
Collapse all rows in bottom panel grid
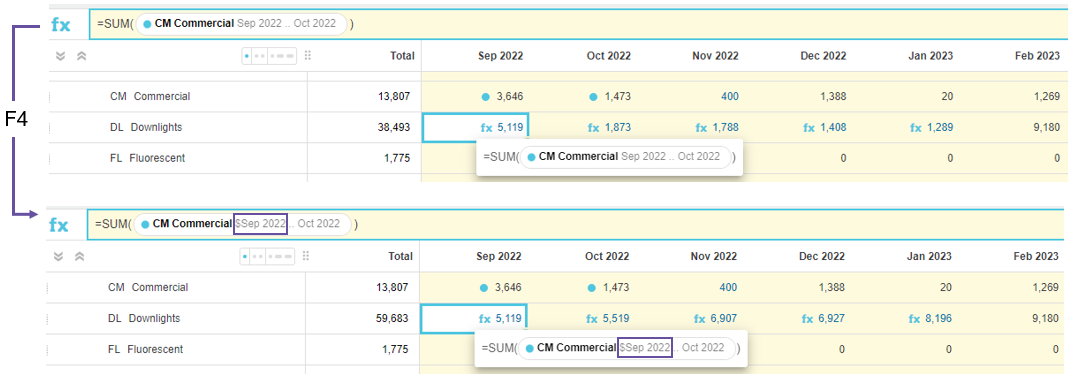(x=80, y=256)
